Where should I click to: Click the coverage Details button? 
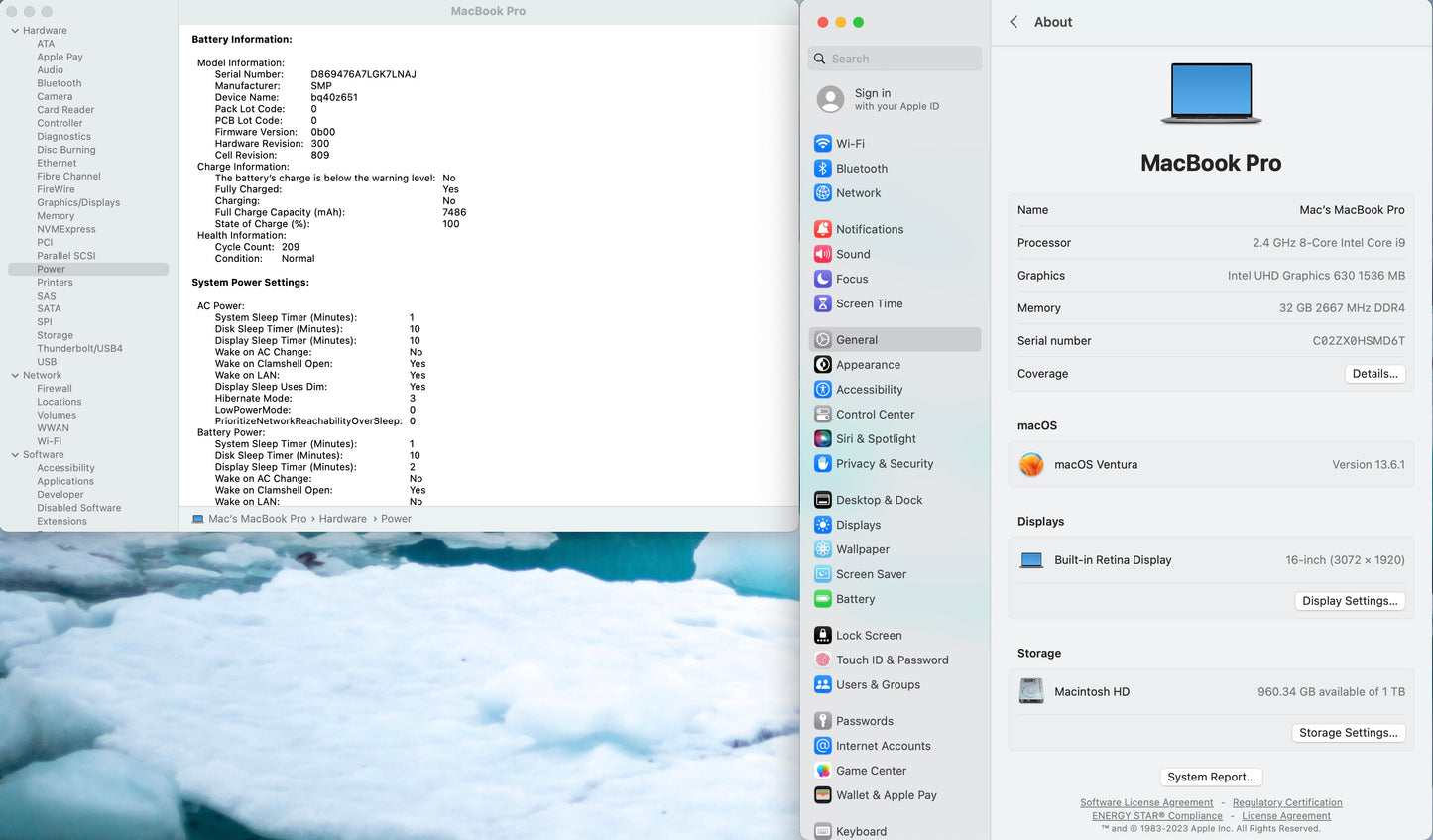coord(1374,374)
